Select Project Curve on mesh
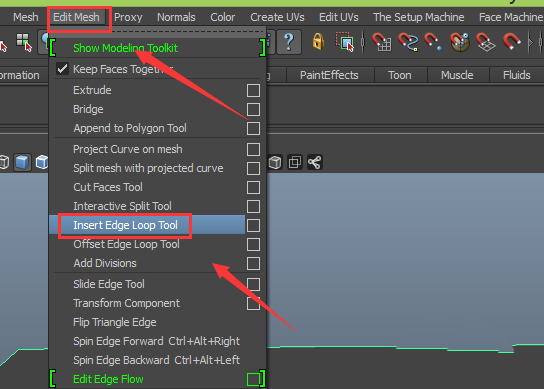 pos(128,149)
